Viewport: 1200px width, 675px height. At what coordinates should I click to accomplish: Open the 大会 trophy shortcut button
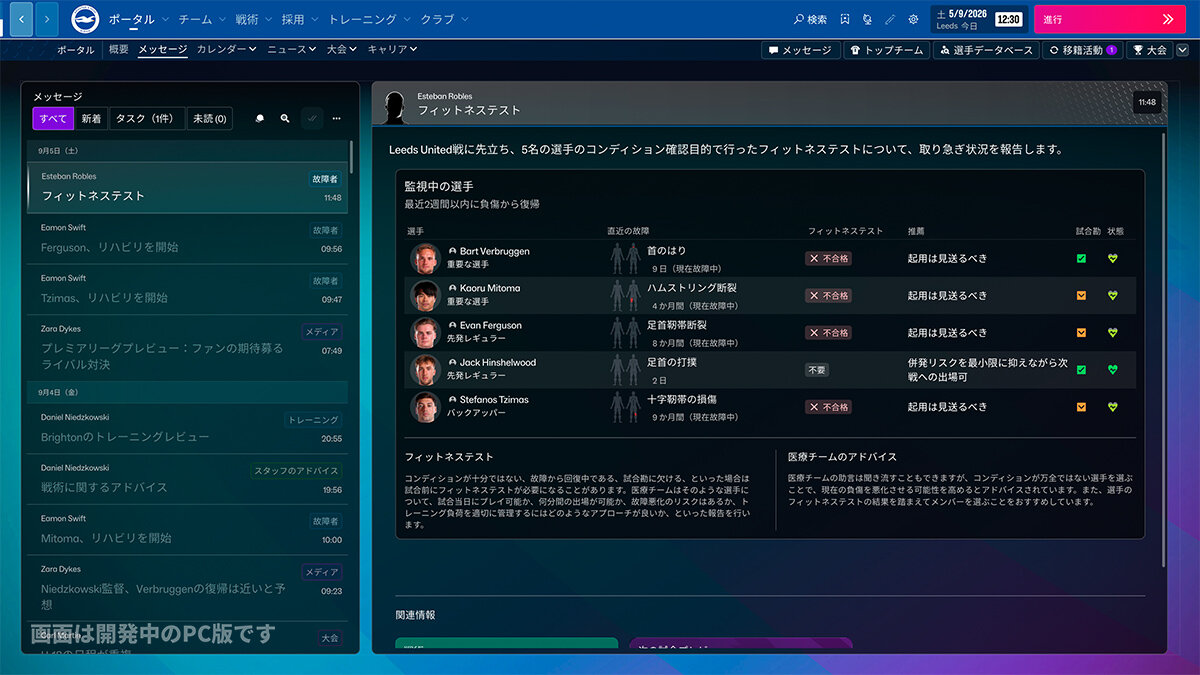click(1150, 50)
